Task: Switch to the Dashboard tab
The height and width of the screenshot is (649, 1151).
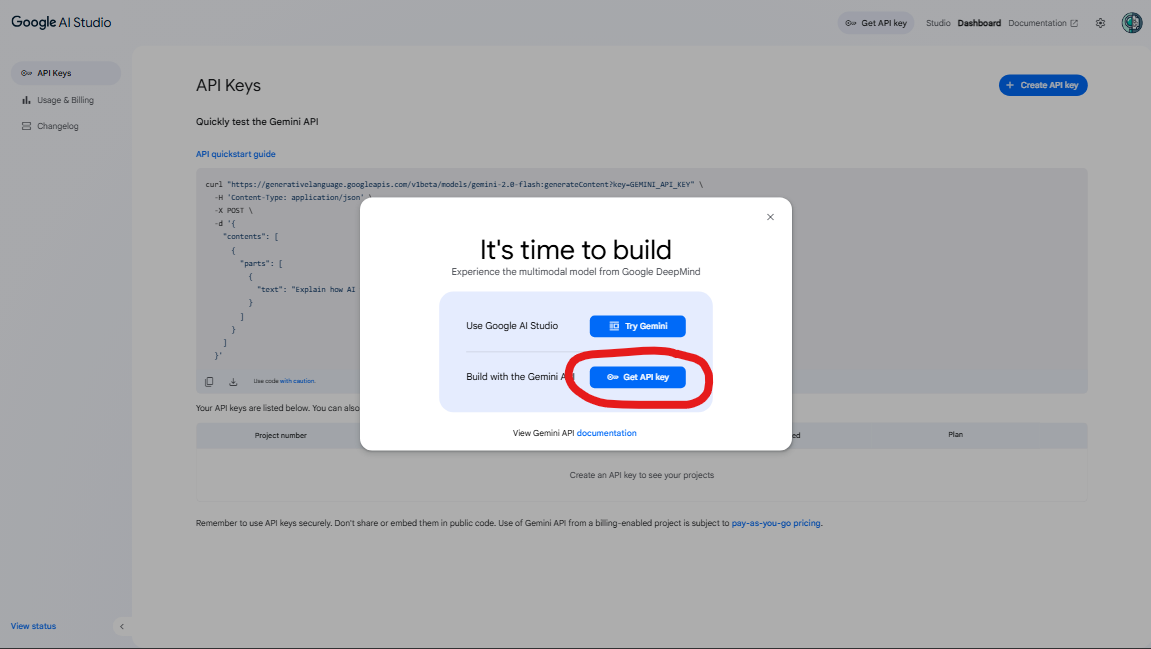Action: click(x=978, y=23)
